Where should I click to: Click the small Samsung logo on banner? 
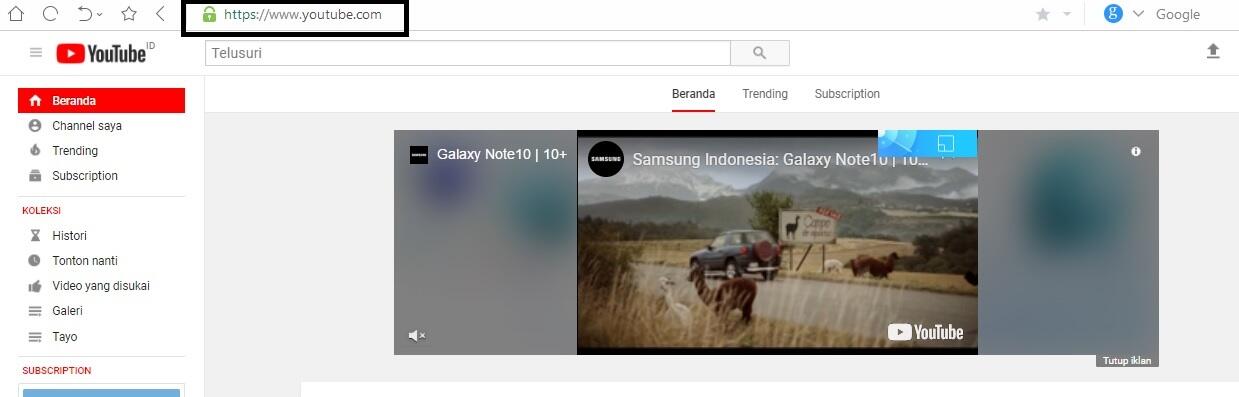tap(419, 155)
